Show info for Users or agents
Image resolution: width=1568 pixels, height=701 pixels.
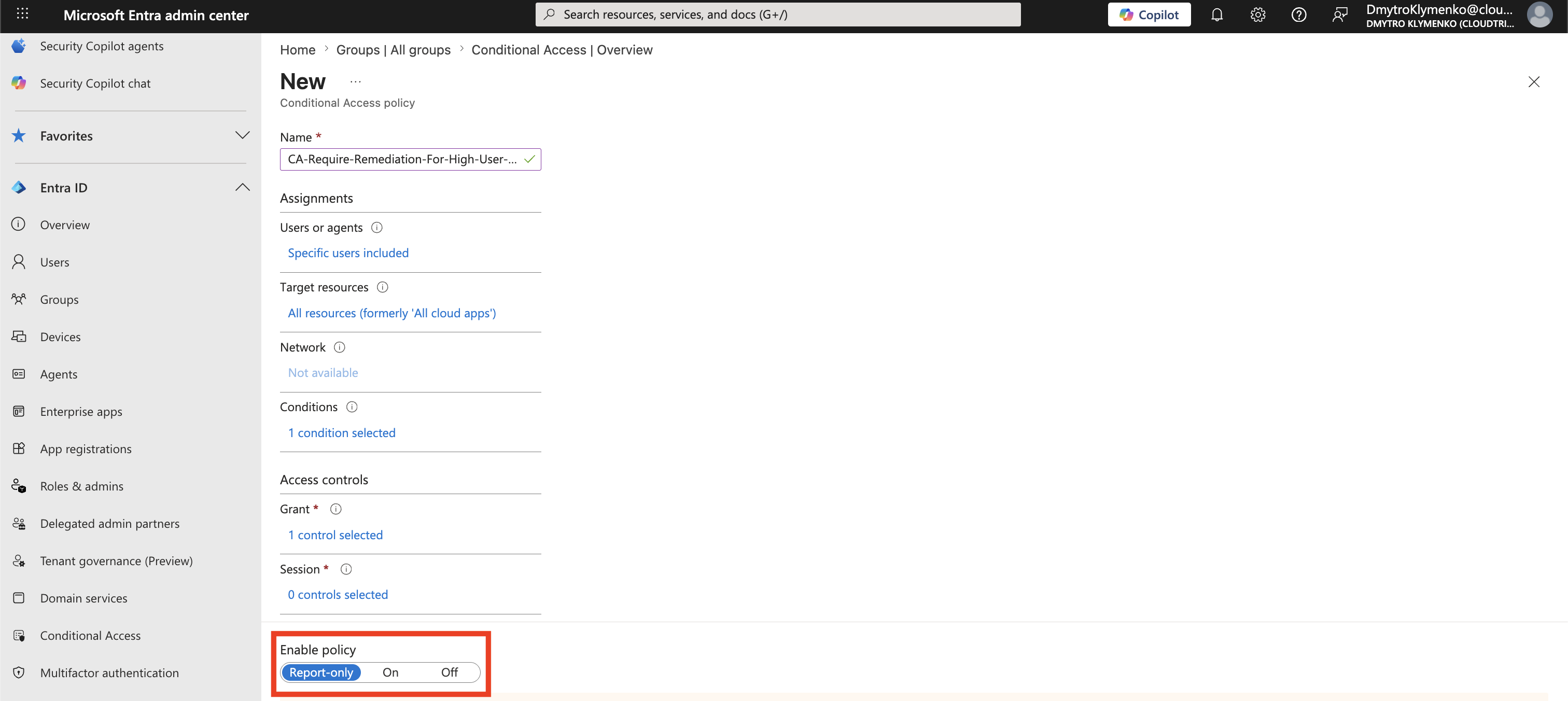coord(377,227)
